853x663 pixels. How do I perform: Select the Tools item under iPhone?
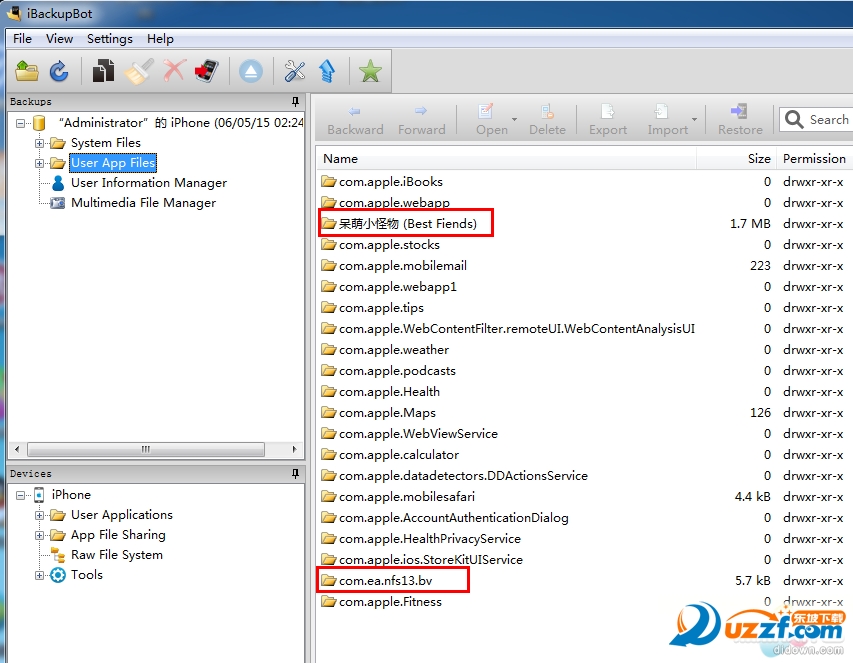(x=86, y=575)
